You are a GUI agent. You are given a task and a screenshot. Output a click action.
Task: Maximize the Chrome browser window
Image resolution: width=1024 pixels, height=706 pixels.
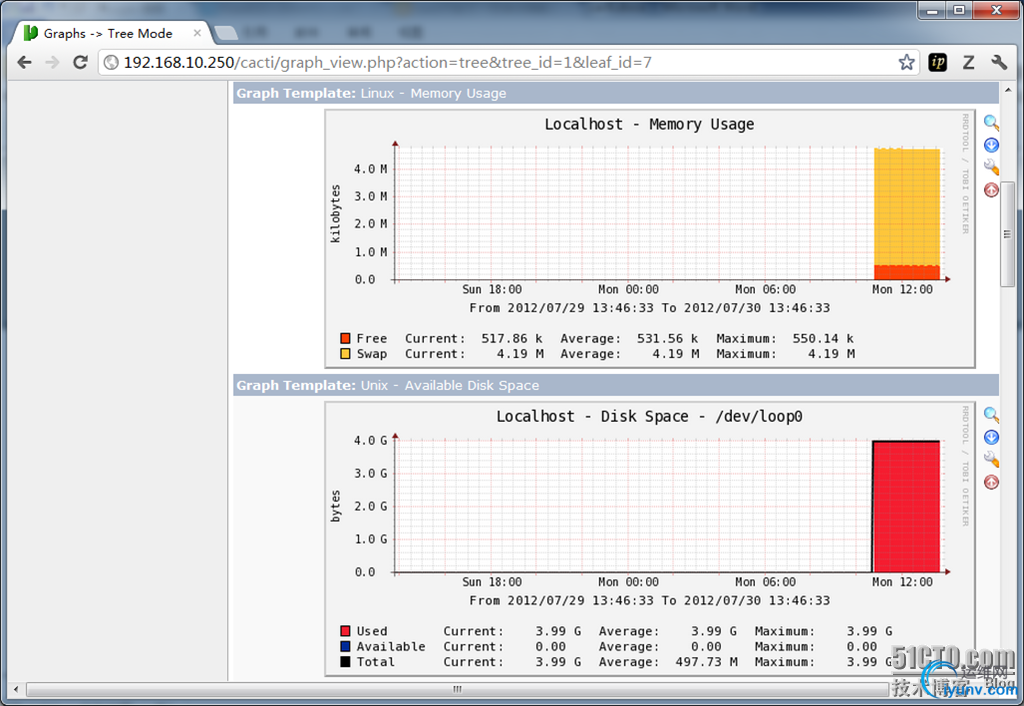click(x=959, y=10)
